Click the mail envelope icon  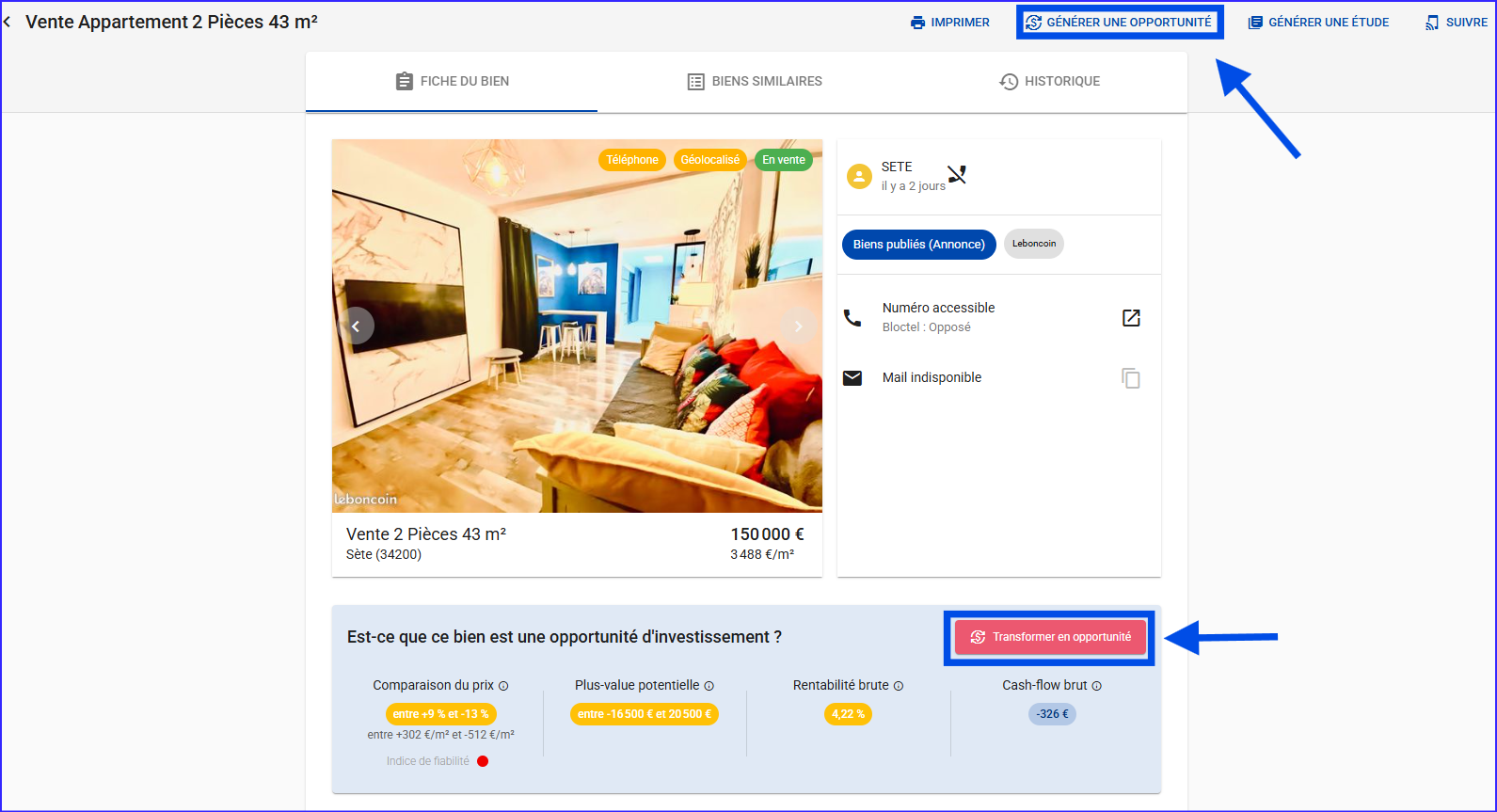coord(852,378)
